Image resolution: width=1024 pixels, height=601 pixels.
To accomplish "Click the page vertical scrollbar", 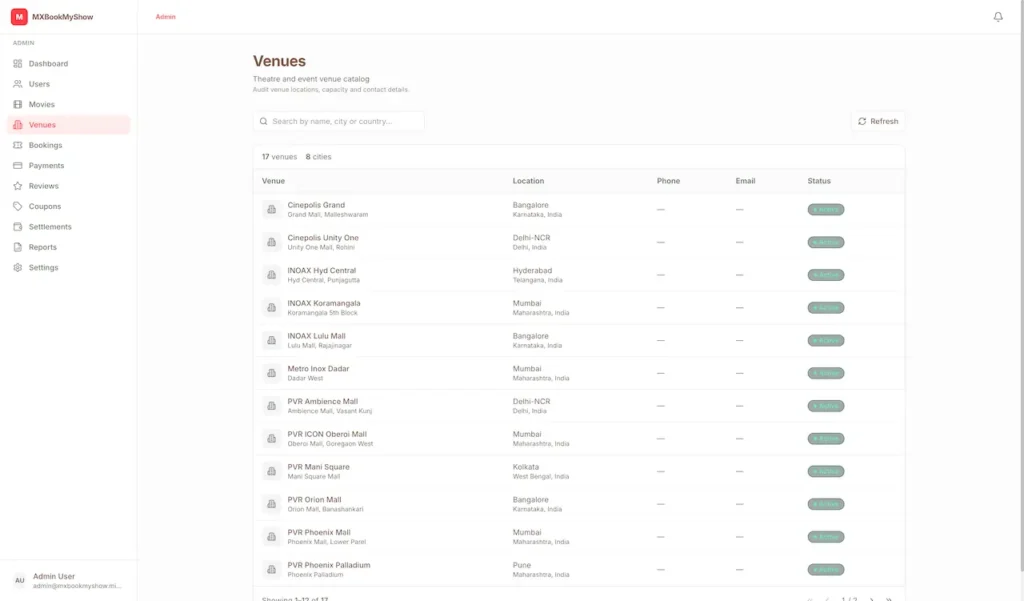I will point(1021,287).
